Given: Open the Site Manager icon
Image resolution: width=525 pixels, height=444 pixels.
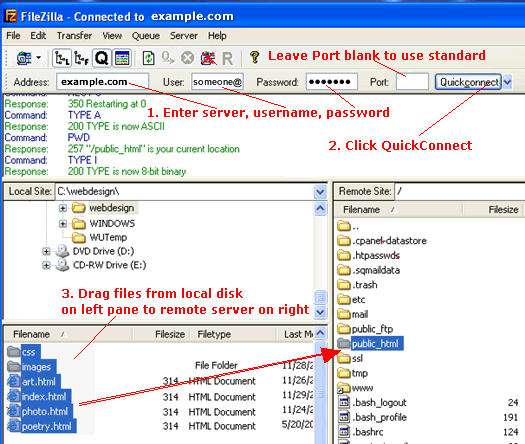Looking at the screenshot, I should (x=24, y=58).
